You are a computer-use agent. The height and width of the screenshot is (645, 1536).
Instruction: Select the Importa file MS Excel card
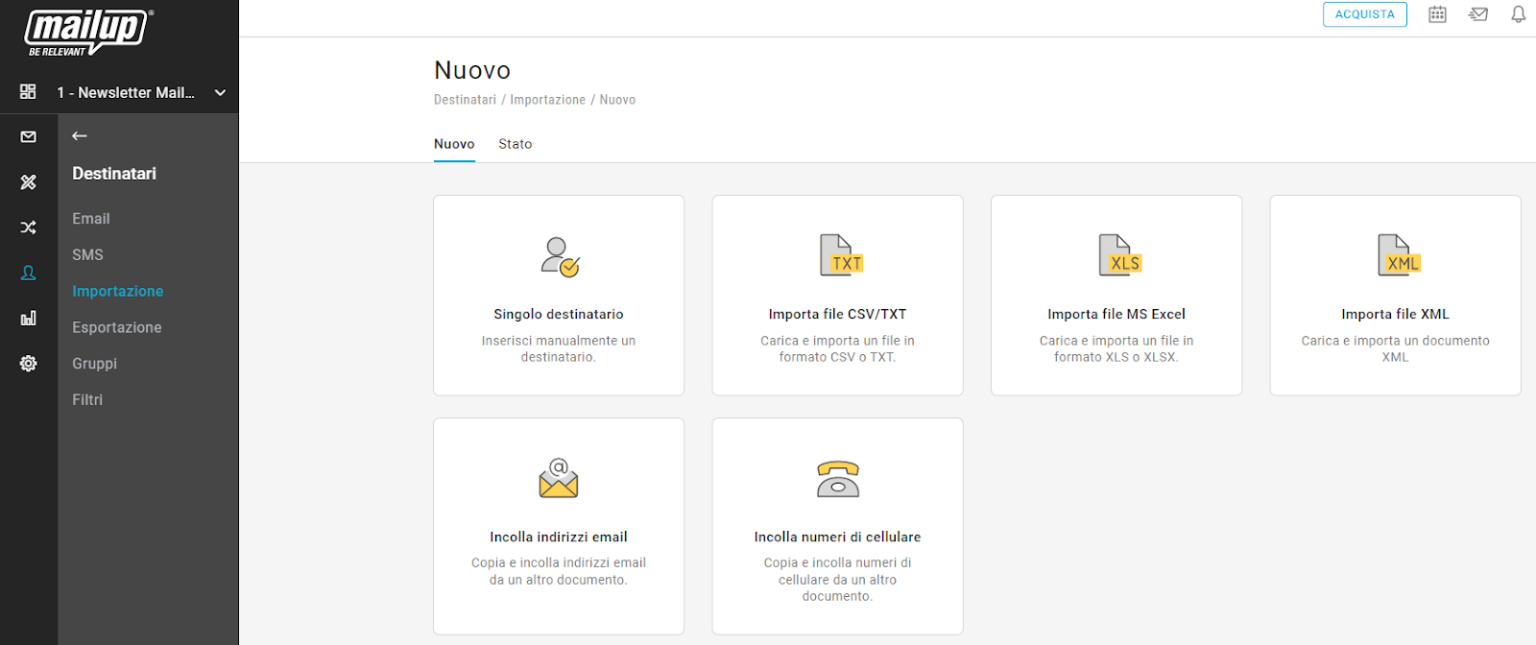tap(1116, 295)
